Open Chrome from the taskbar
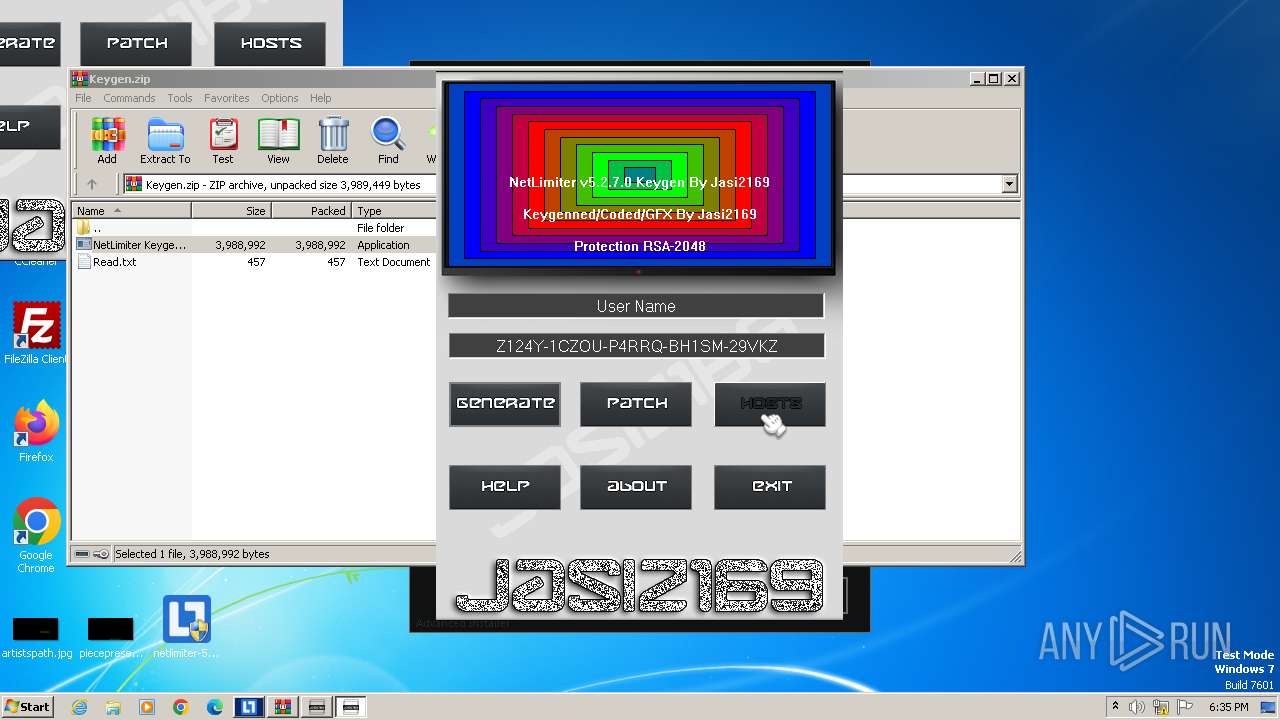The image size is (1280, 720). coord(181,707)
